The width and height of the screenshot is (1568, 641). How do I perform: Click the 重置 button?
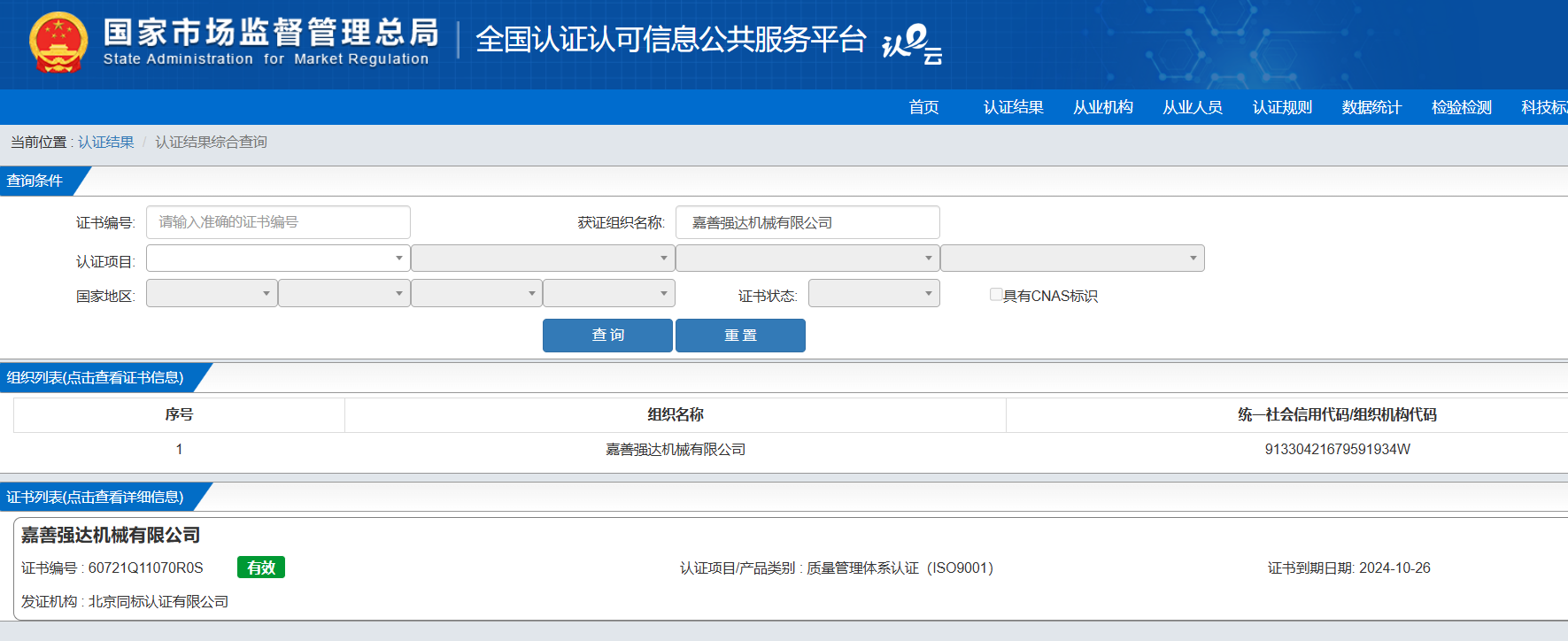(x=740, y=336)
